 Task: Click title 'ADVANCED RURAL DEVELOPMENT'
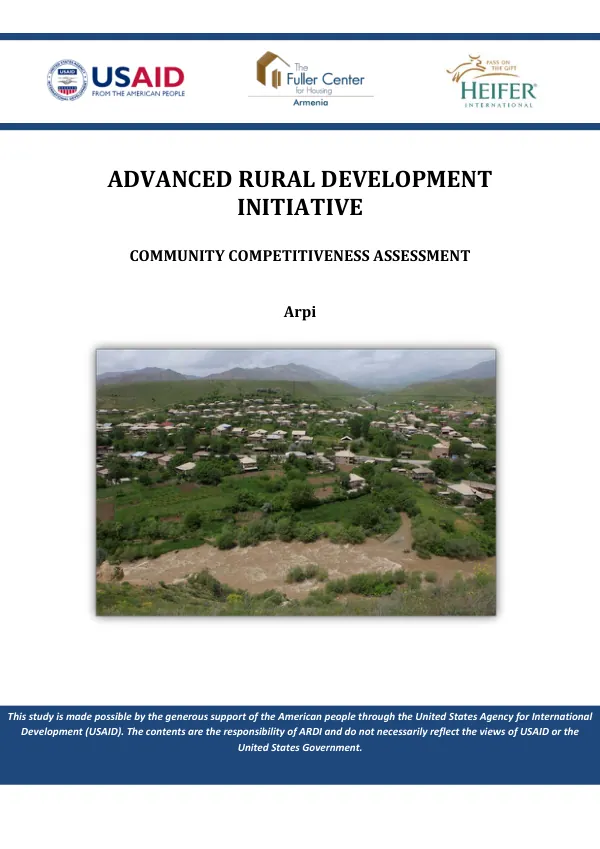300,179
